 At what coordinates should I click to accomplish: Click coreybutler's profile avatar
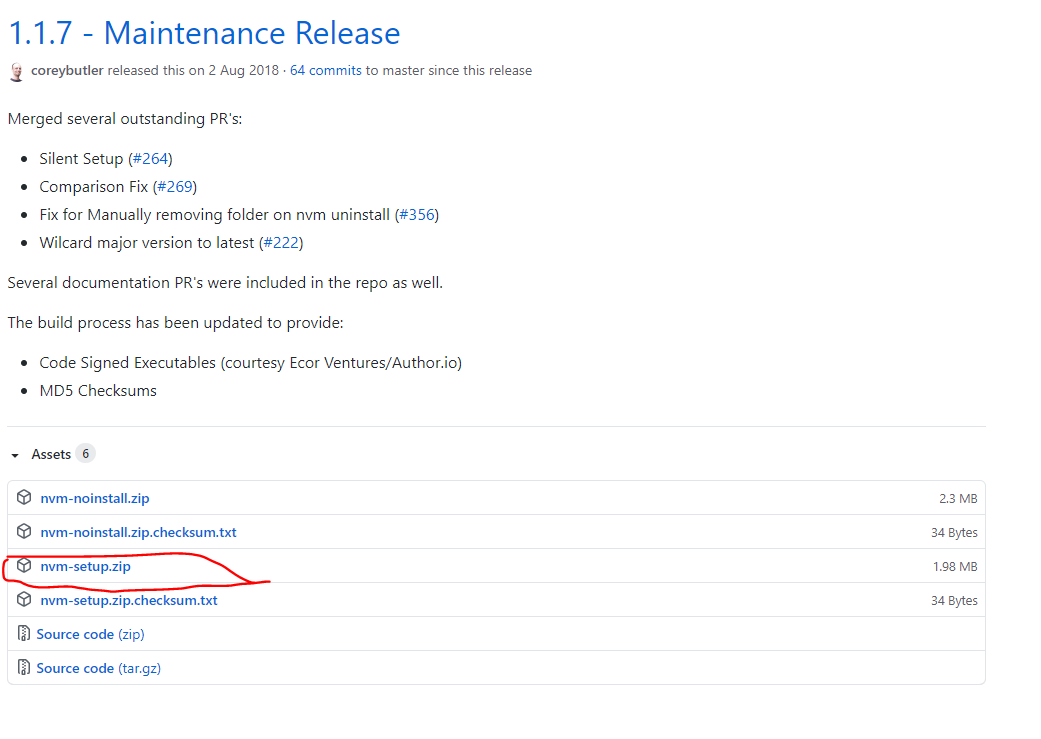click(16, 71)
